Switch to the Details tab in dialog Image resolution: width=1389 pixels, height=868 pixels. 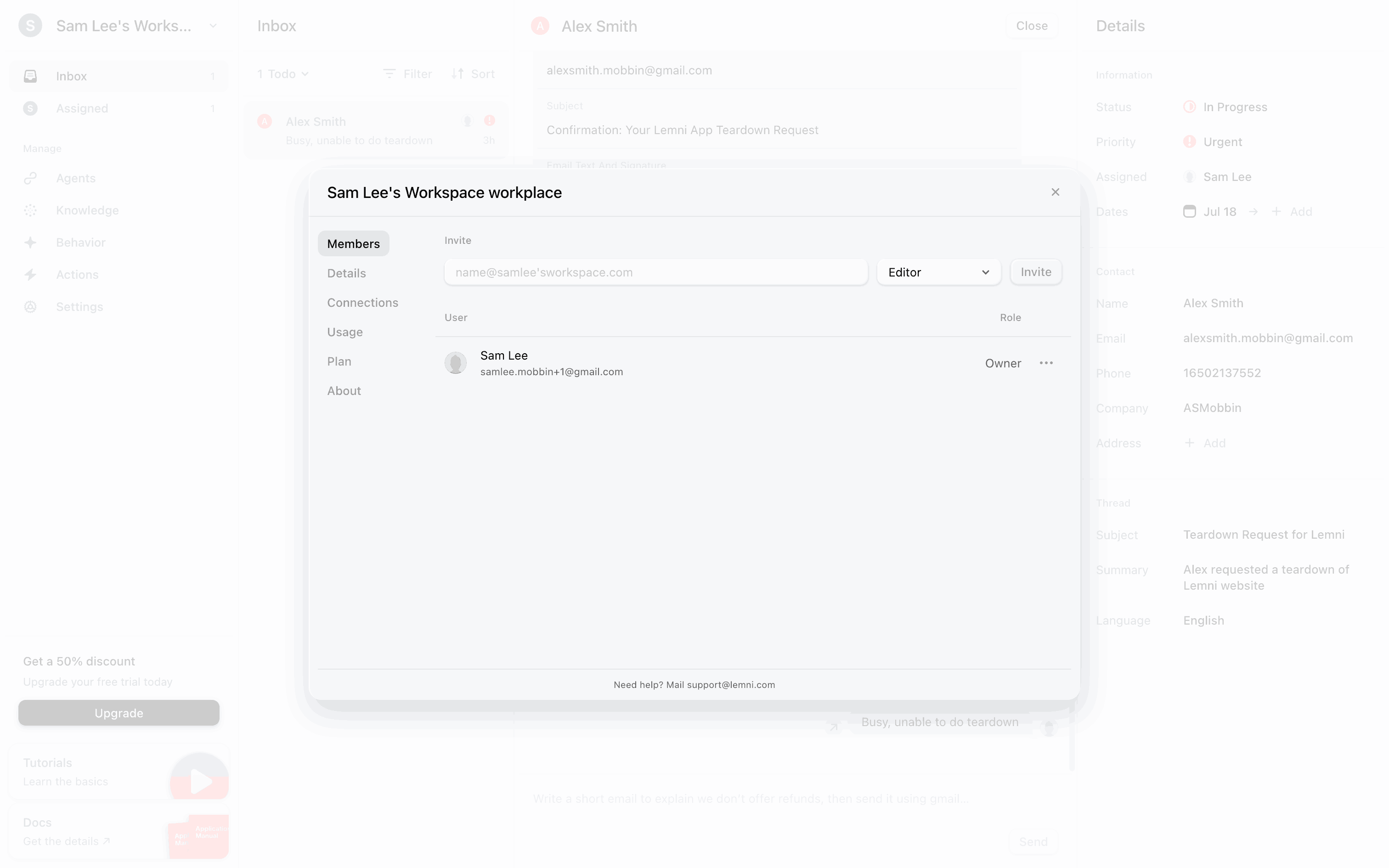click(346, 273)
